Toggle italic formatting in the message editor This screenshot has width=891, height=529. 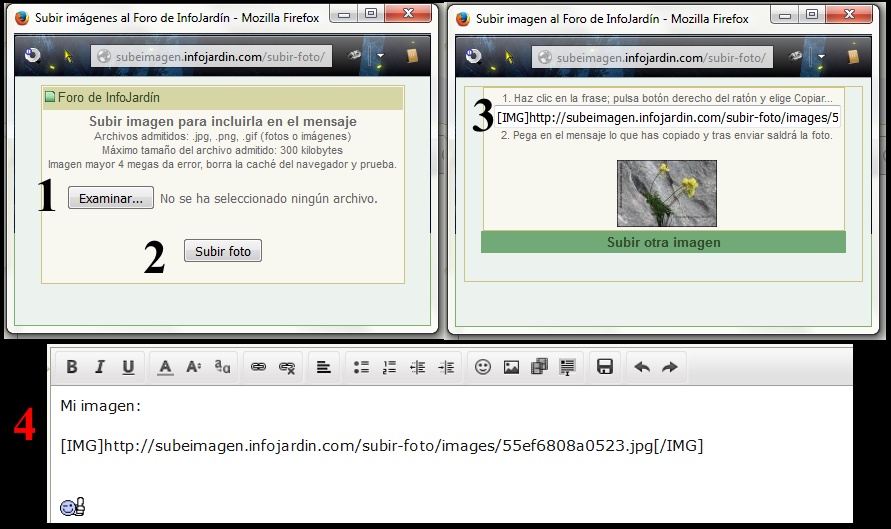100,366
